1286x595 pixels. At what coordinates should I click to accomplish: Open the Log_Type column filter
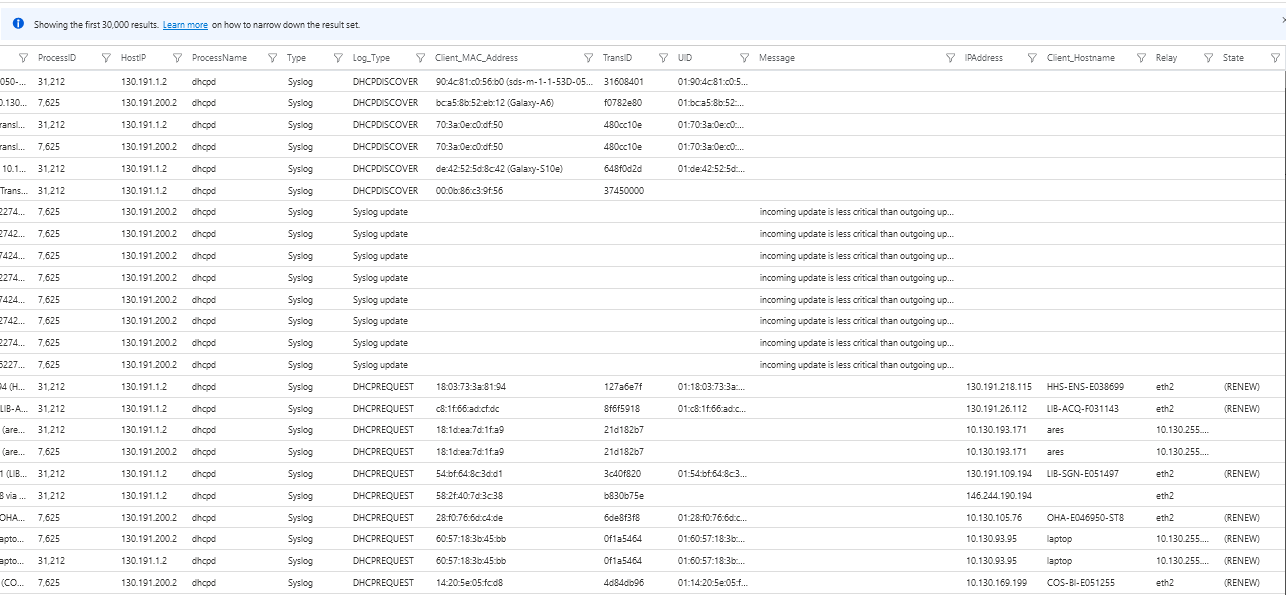tap(336, 57)
